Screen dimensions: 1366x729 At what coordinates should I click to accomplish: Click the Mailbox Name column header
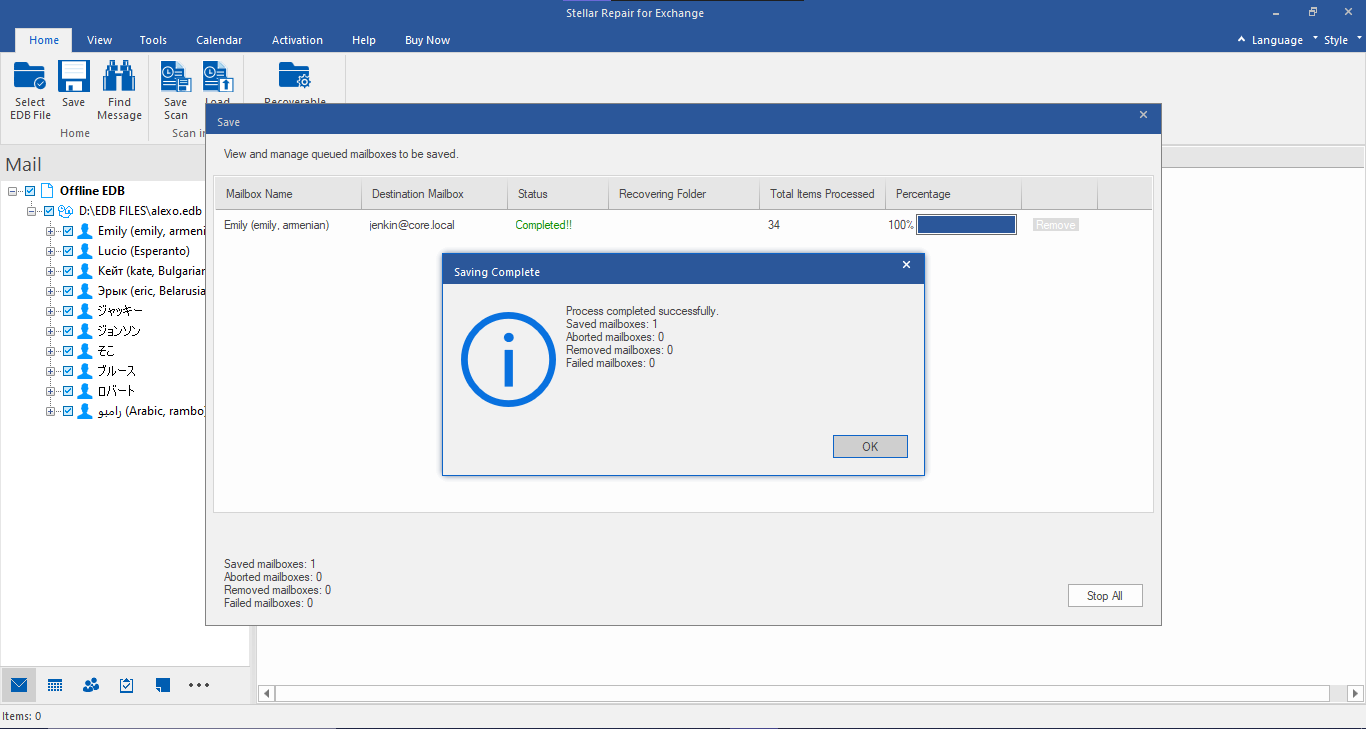288,194
